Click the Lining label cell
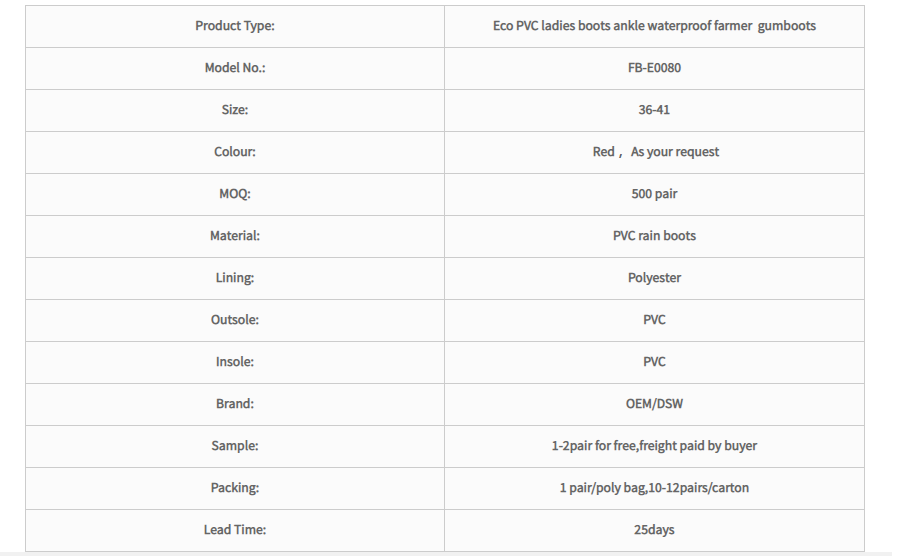 [x=235, y=278]
